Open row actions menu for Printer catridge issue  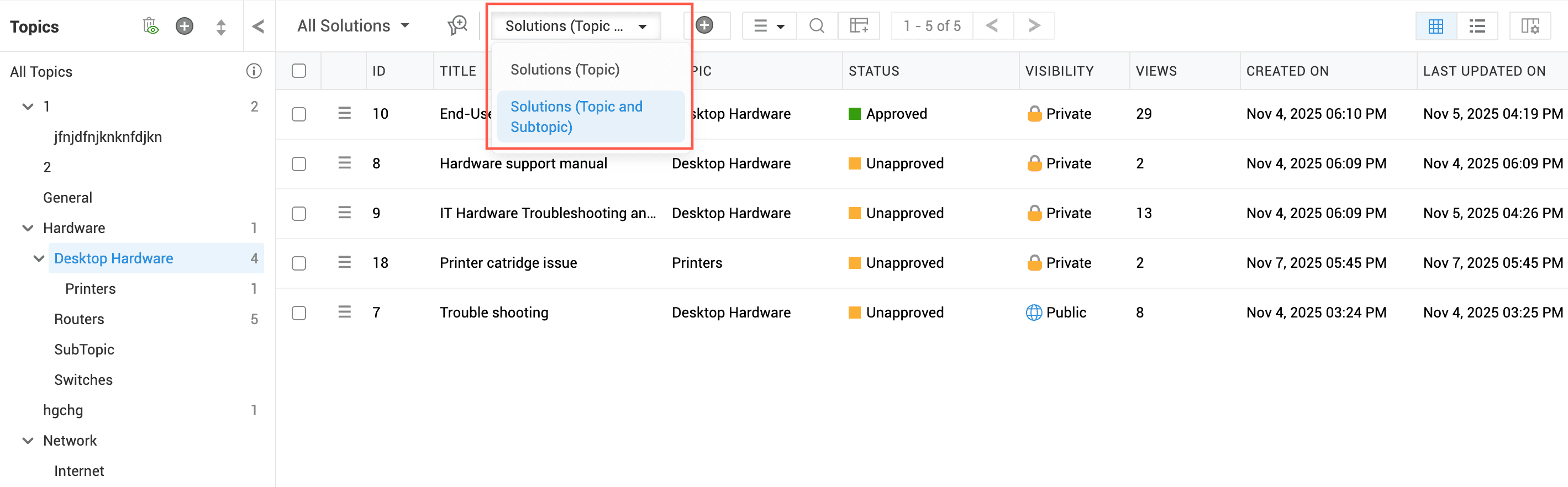pyautogui.click(x=345, y=262)
